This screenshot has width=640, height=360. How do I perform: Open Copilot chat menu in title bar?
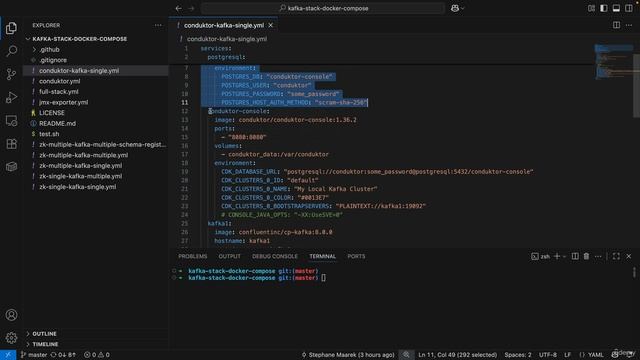[457, 8]
